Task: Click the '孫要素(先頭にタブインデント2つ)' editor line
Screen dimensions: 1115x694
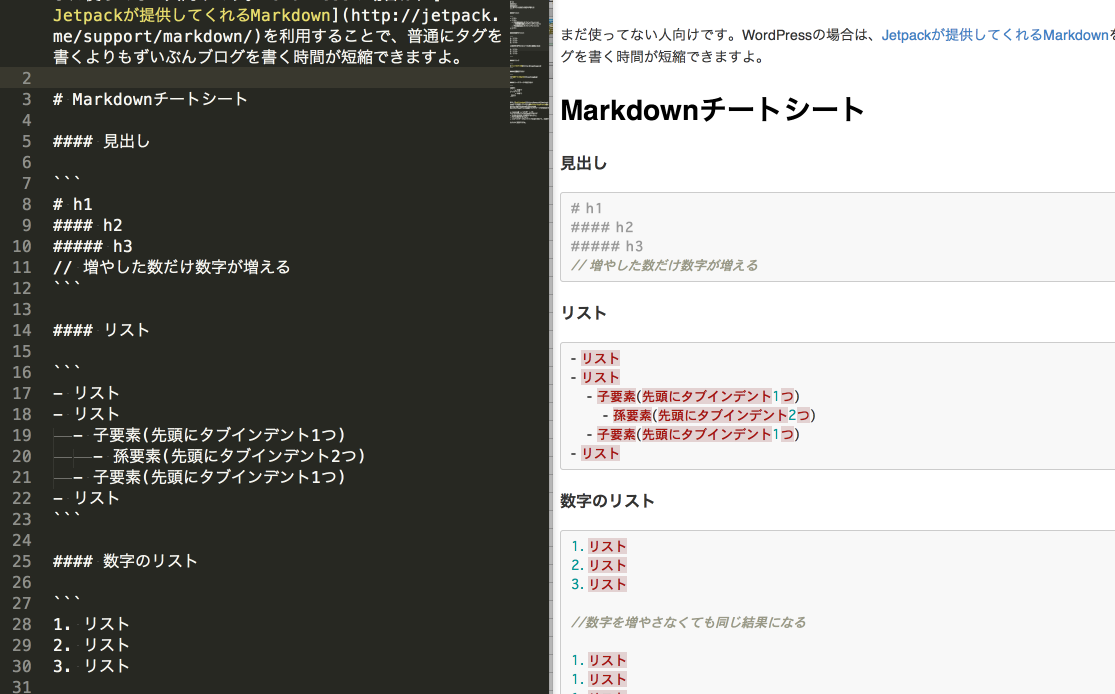Action: coord(229,457)
